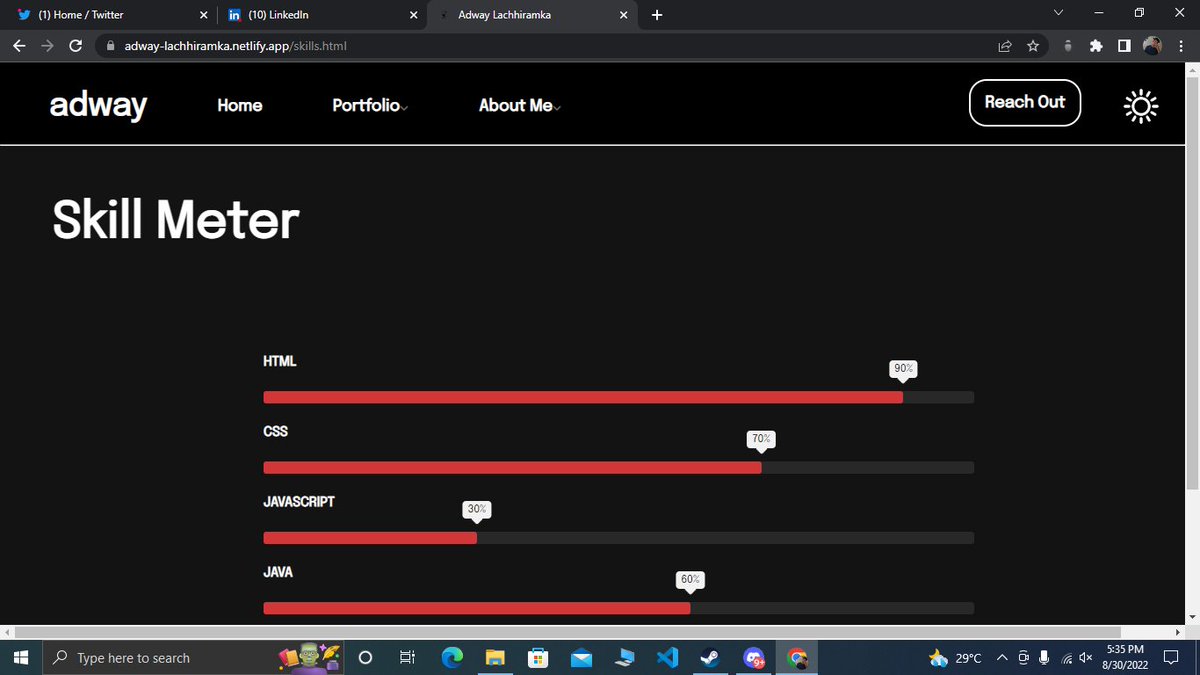
Task: Click the Chrome taskbar icon
Action: click(797, 657)
